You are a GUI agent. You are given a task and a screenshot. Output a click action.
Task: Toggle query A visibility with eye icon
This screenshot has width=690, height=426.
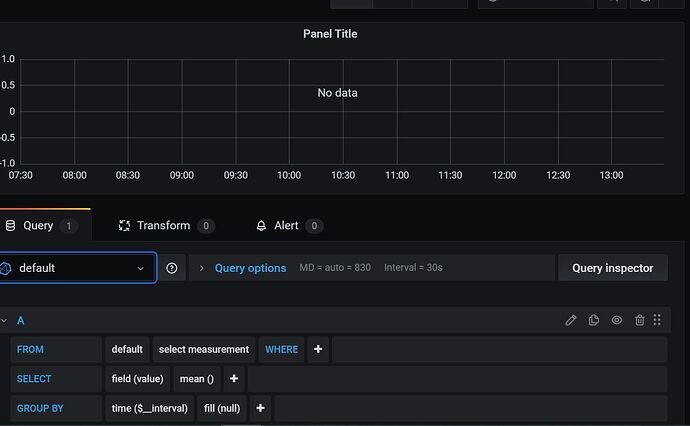tap(617, 320)
